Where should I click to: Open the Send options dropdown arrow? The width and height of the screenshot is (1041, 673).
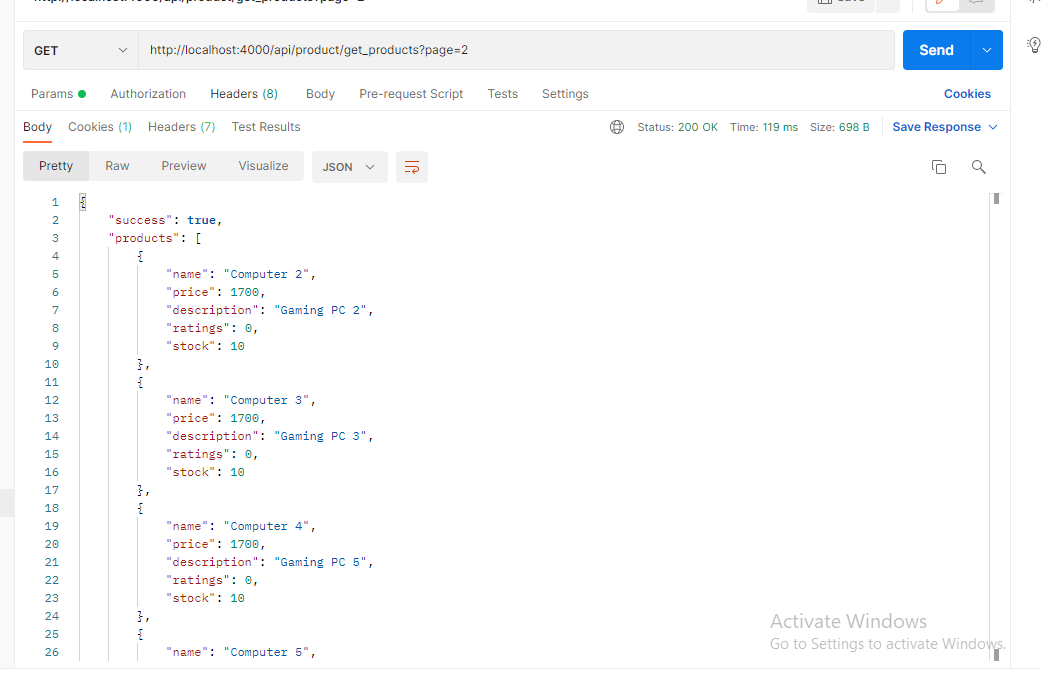(x=987, y=50)
